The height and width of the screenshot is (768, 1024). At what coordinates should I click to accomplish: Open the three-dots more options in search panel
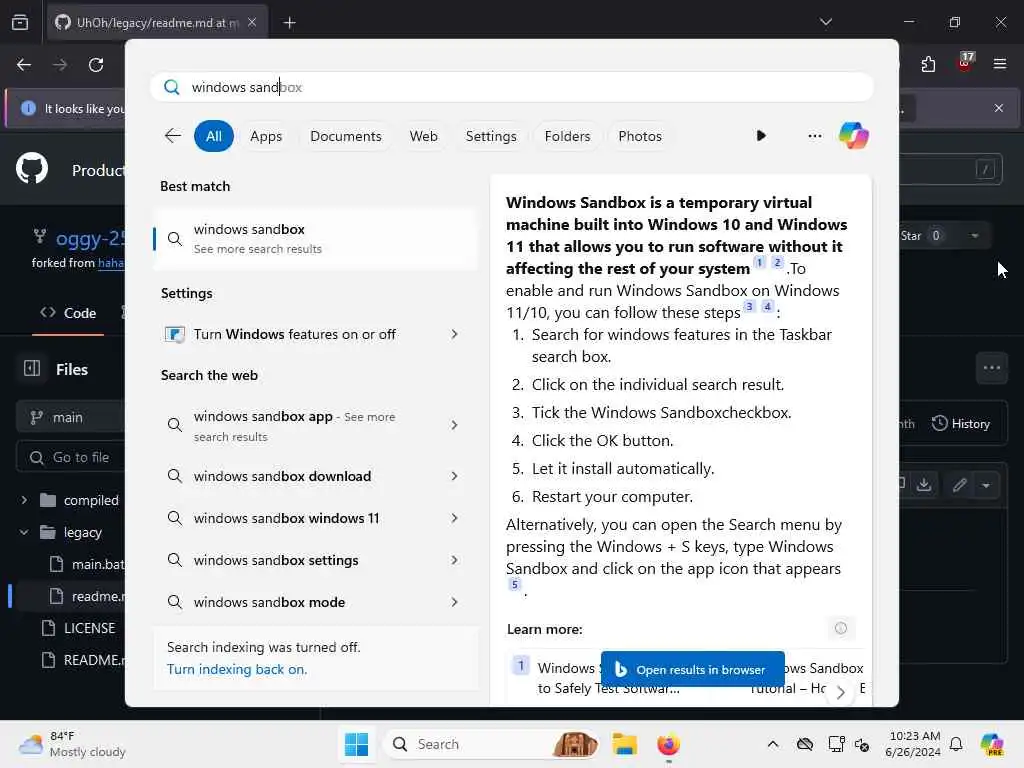(x=814, y=136)
